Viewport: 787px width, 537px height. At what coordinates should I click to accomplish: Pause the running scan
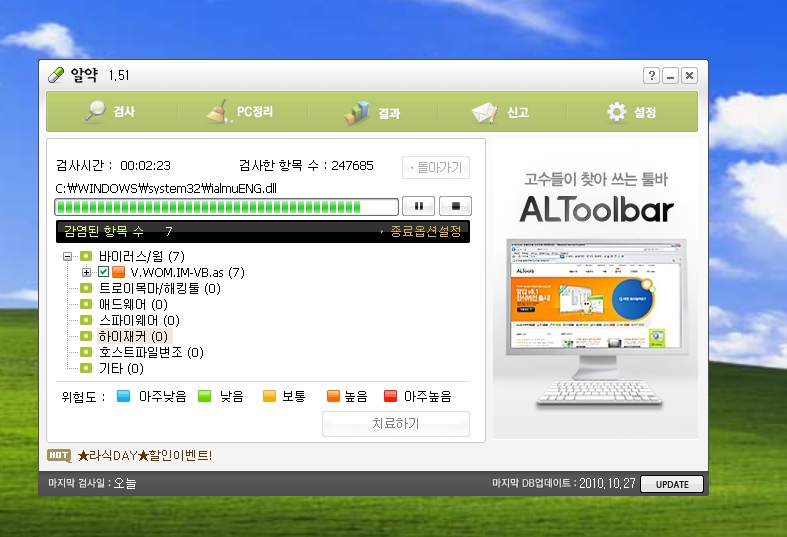[419, 206]
